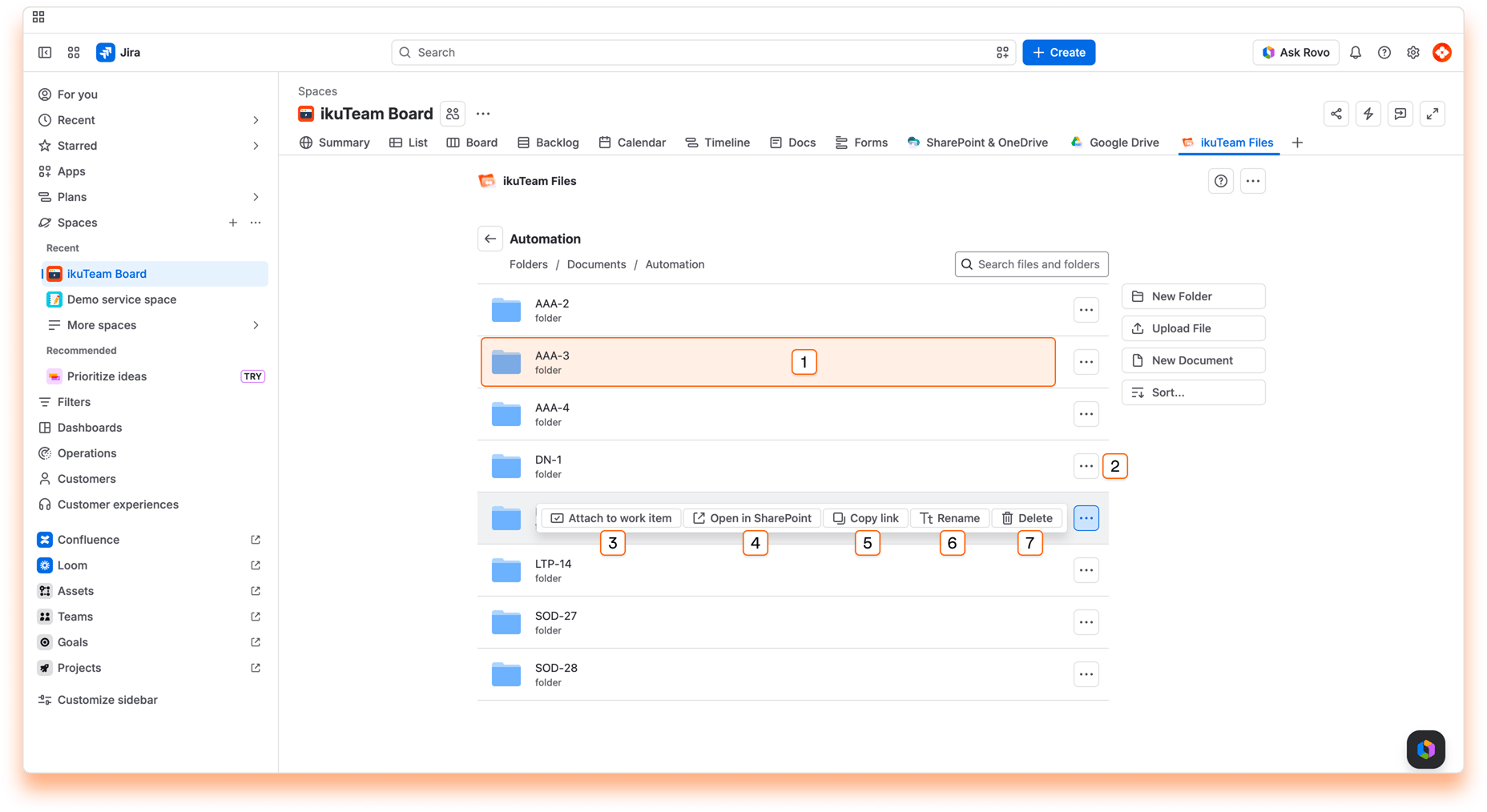The image size is (1487, 812).
Task: Open more actions for AAA-2 folder
Action: coord(1086,310)
